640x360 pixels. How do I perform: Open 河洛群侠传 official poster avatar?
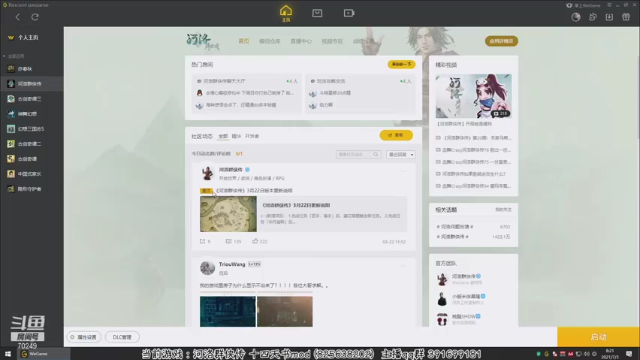[207, 173]
